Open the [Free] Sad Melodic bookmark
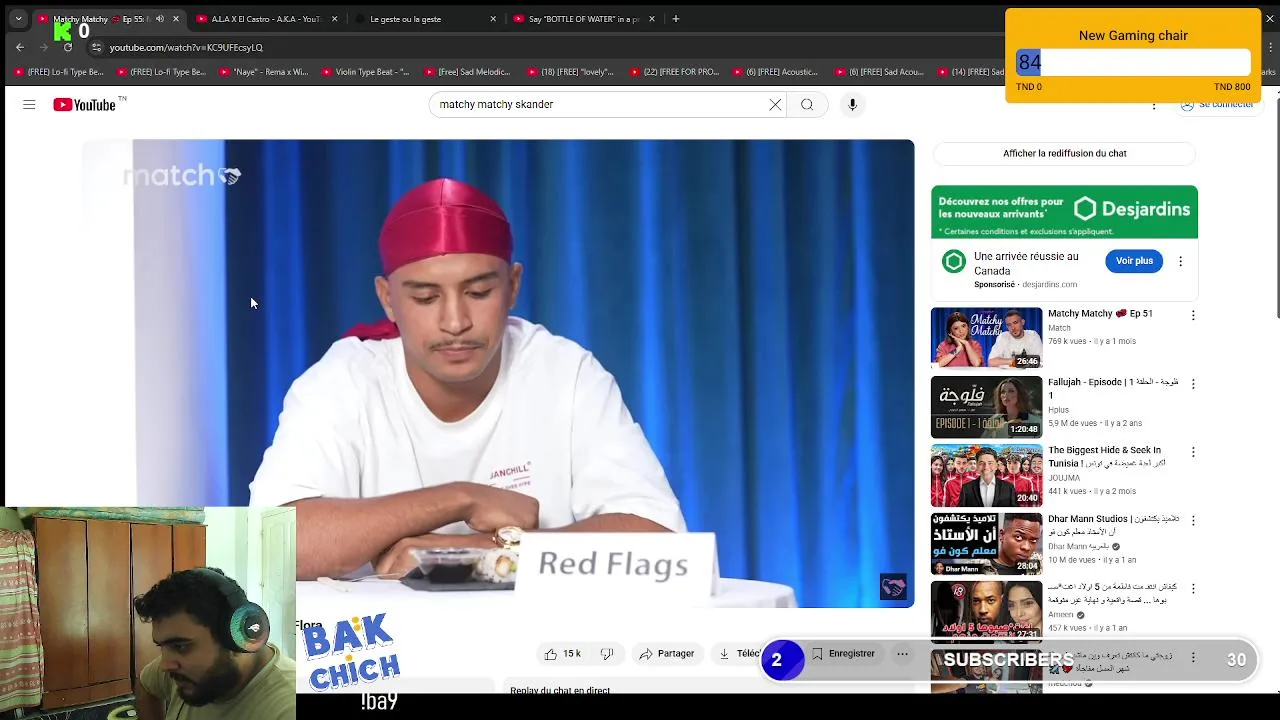1280x720 pixels. 468,72
